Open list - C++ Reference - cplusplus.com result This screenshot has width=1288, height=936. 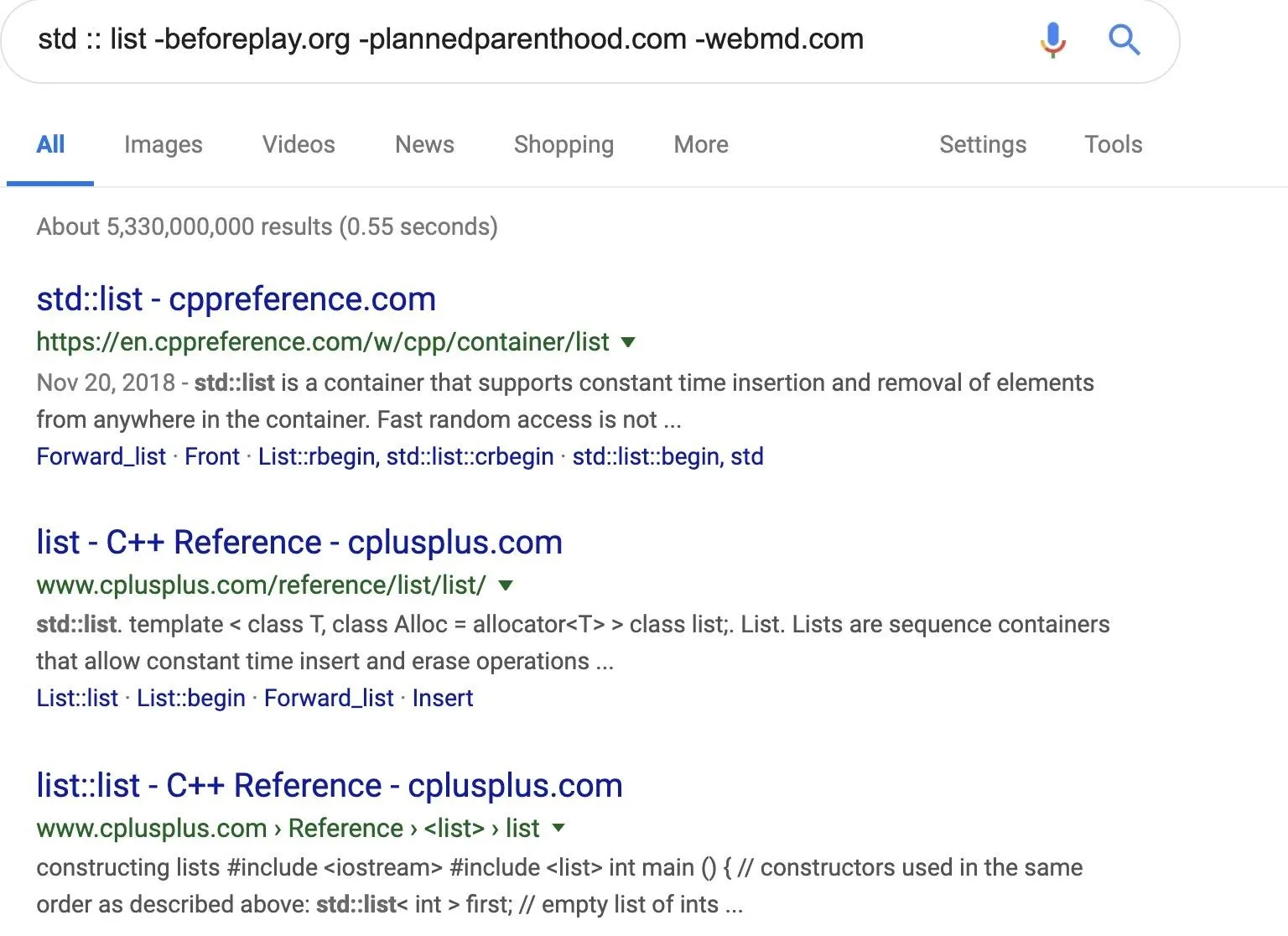[299, 543]
